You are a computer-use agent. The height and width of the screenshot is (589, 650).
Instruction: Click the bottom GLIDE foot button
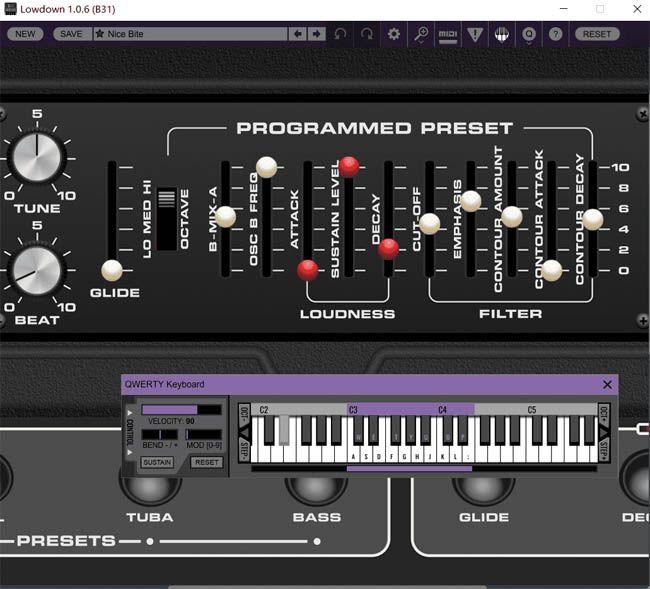[x=484, y=491]
